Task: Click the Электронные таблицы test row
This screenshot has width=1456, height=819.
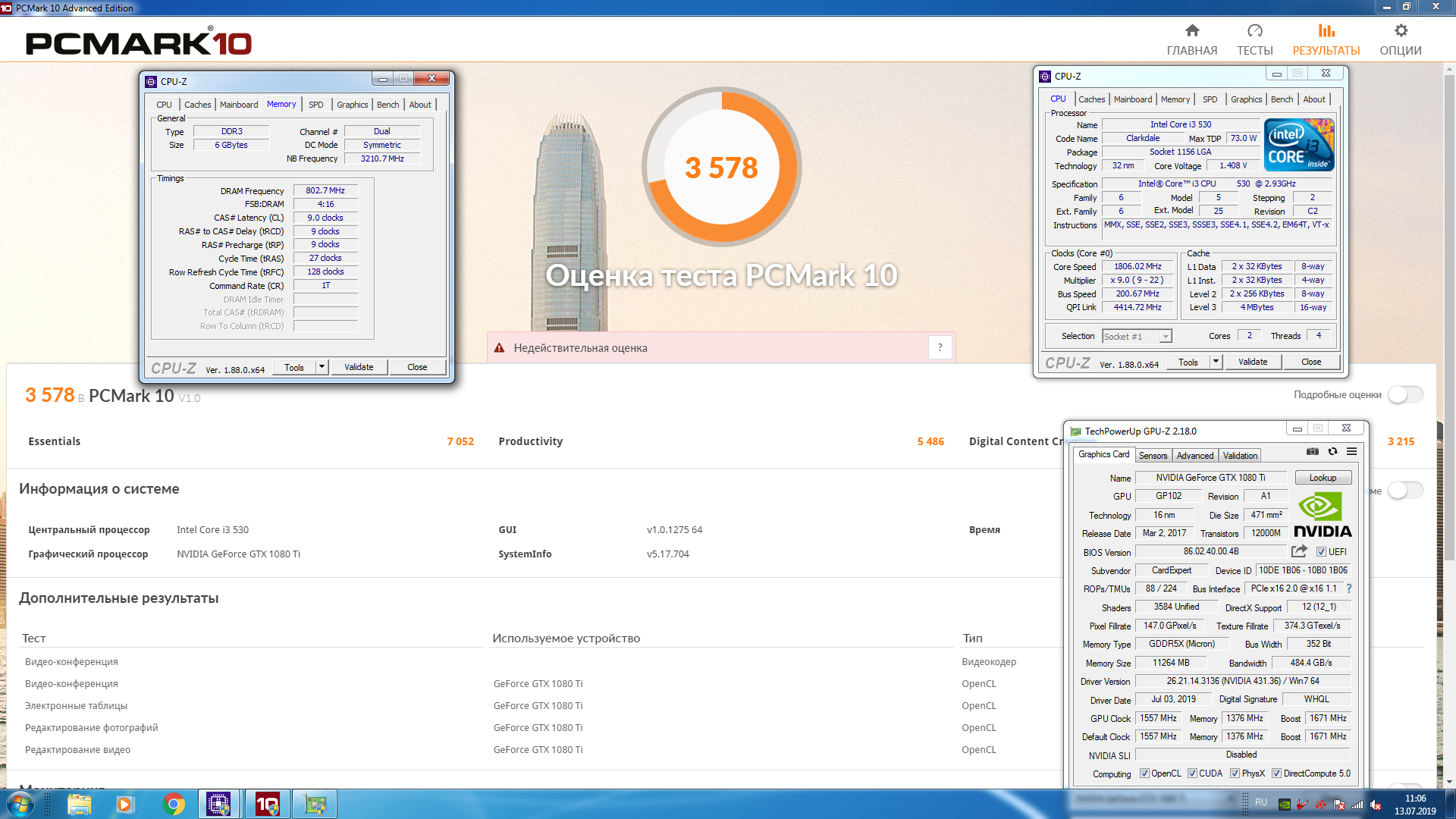Action: click(76, 705)
